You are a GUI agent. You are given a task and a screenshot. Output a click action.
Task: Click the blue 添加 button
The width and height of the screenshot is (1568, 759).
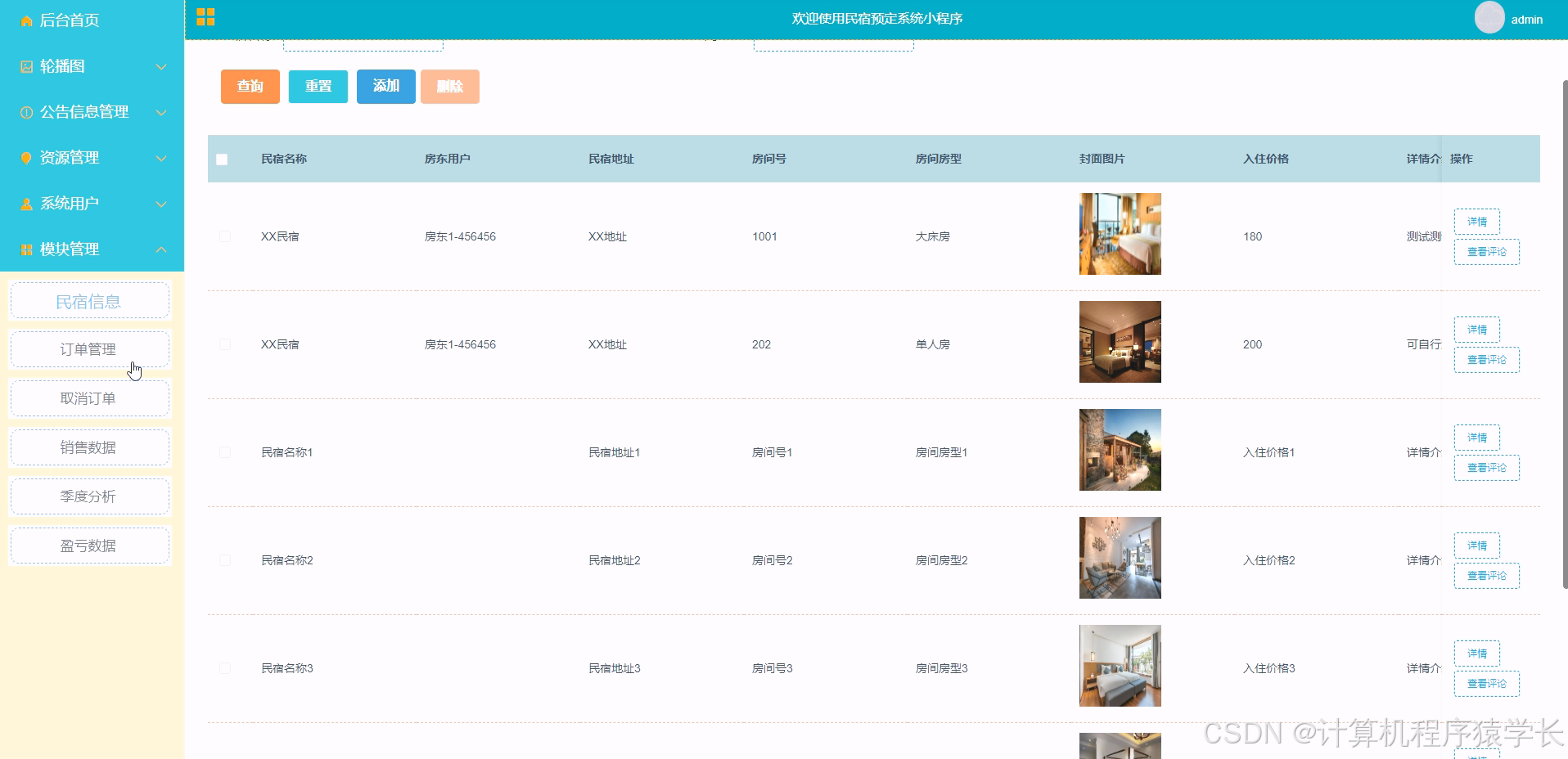point(386,86)
